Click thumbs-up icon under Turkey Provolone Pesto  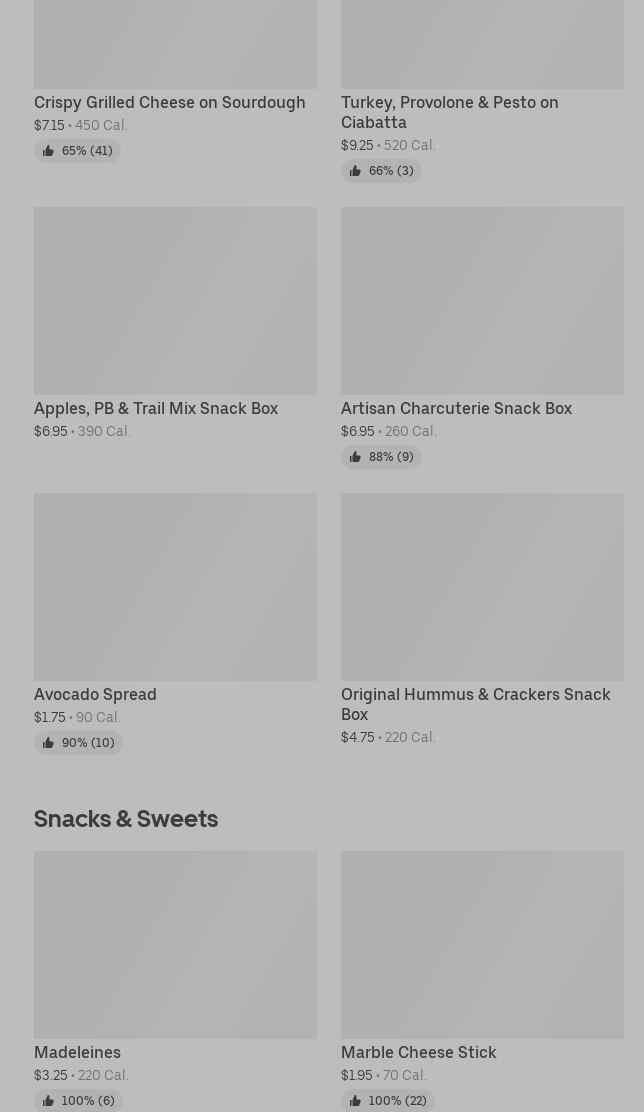pyautogui.click(x=355, y=171)
